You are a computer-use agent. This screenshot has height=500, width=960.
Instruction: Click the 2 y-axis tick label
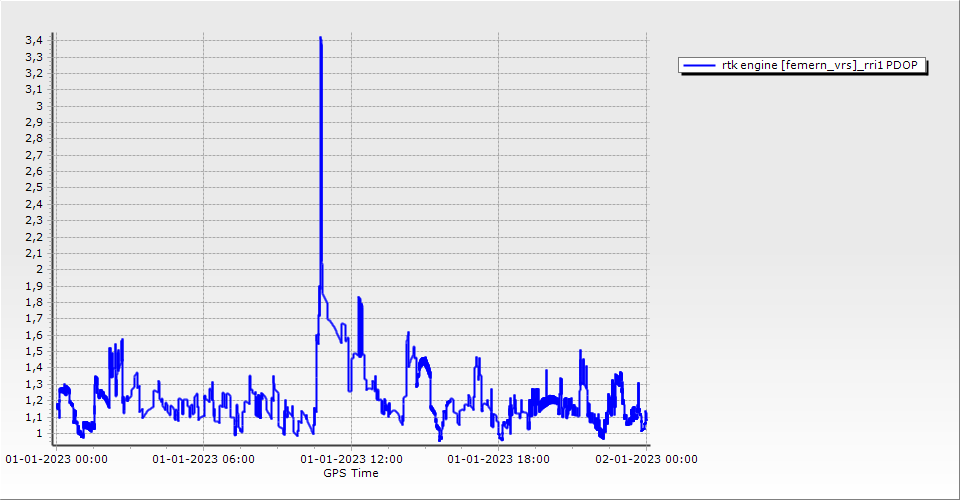(38, 269)
